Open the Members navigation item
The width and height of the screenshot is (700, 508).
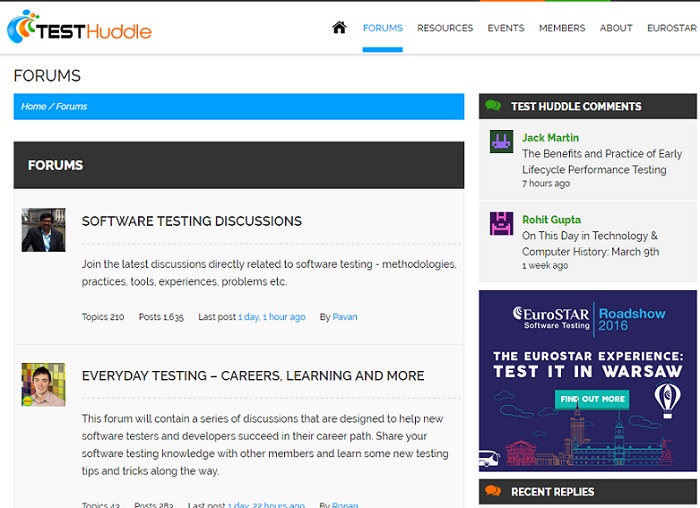[562, 28]
